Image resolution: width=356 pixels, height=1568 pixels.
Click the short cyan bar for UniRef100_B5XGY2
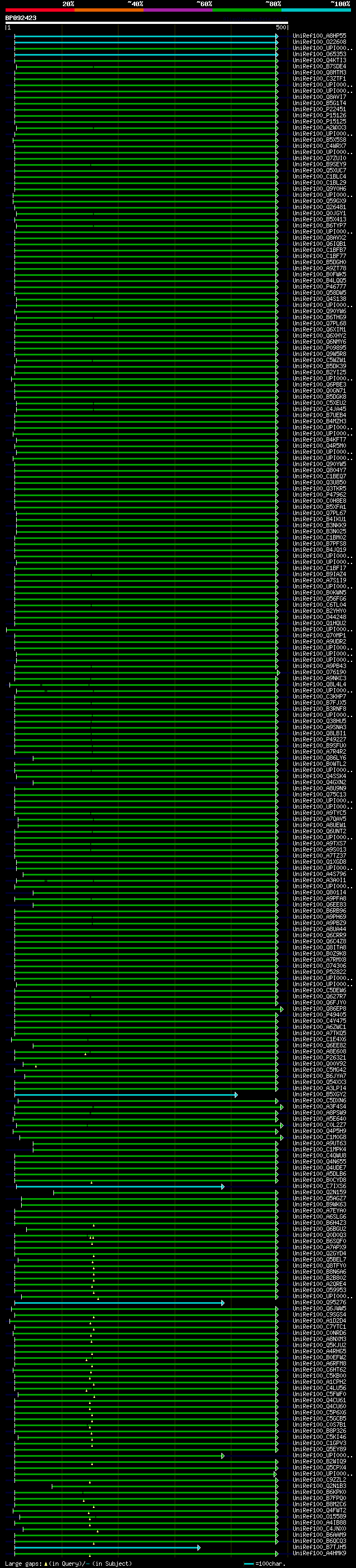pyautogui.click(x=126, y=1095)
